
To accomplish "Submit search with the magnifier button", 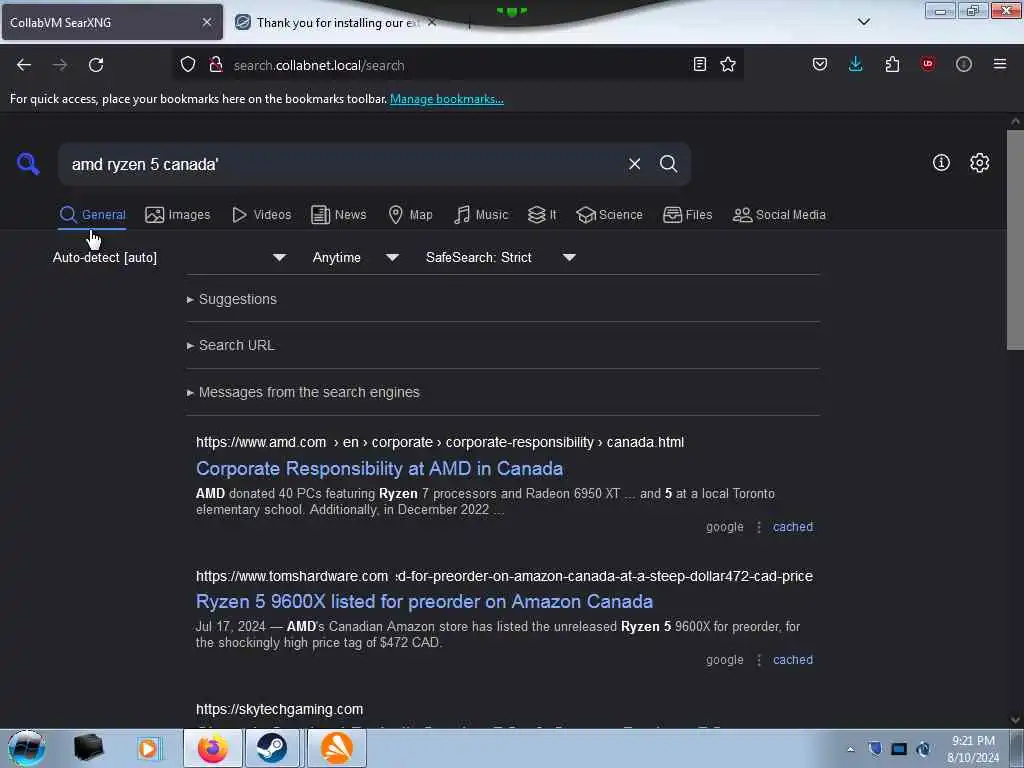I will (668, 164).
